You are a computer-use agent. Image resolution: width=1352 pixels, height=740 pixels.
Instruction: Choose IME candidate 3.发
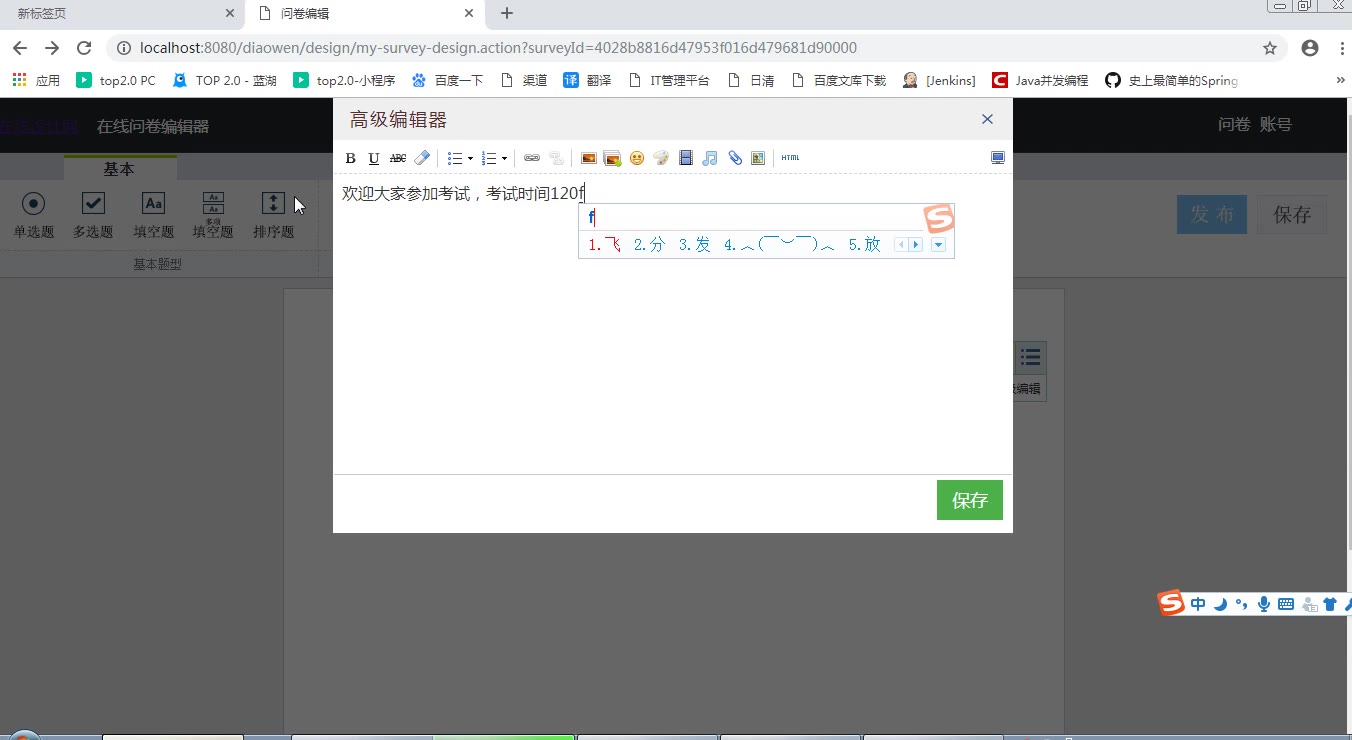pos(695,244)
